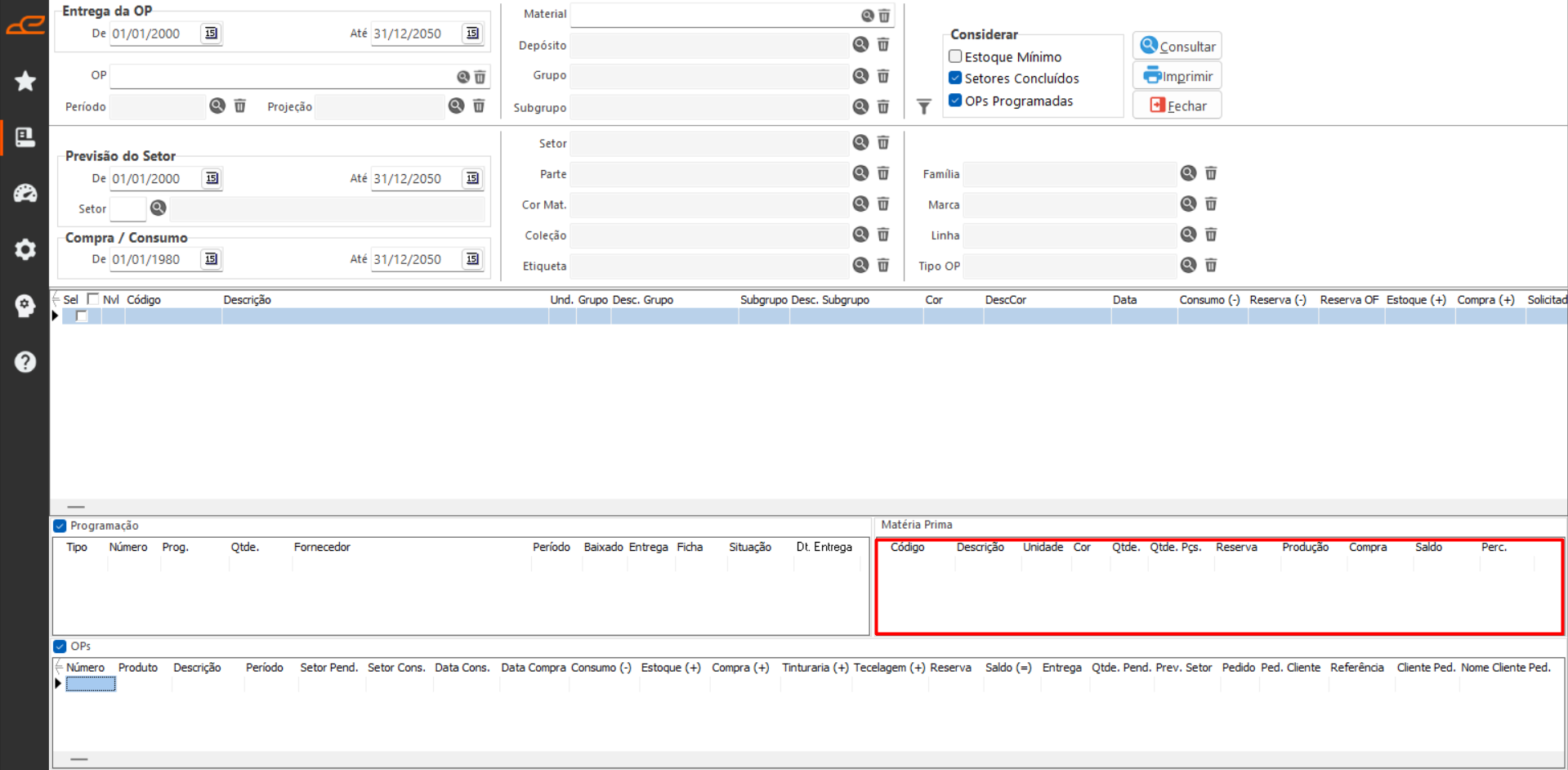Open calendar for Compra / Consumo De date
The image size is (1568, 770).
click(x=211, y=259)
